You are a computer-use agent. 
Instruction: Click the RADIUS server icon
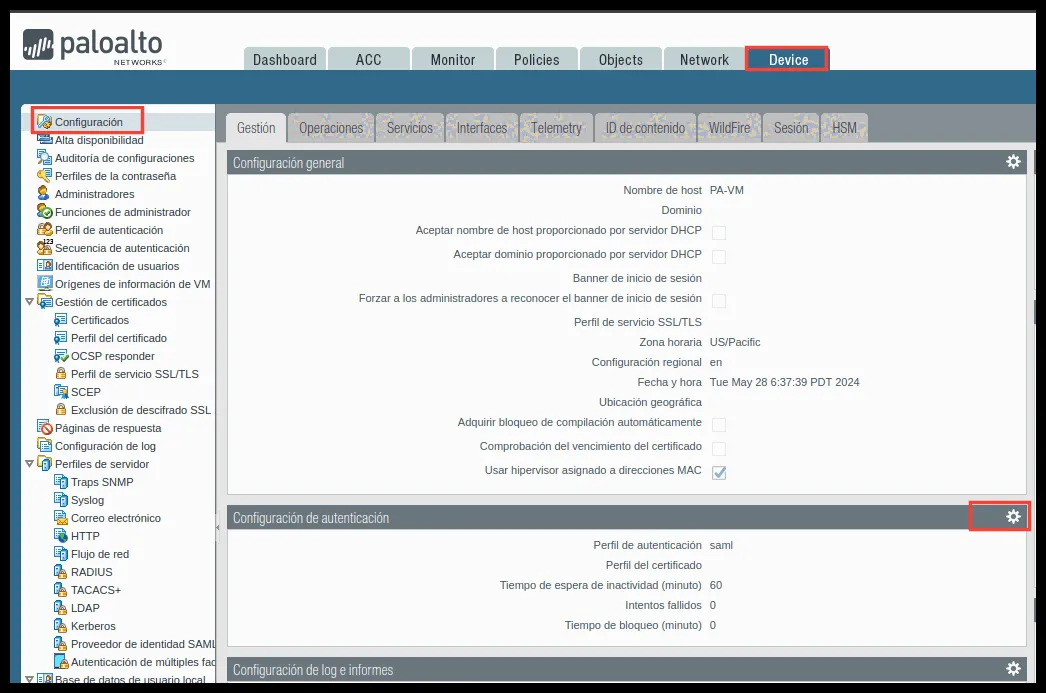tap(61, 572)
